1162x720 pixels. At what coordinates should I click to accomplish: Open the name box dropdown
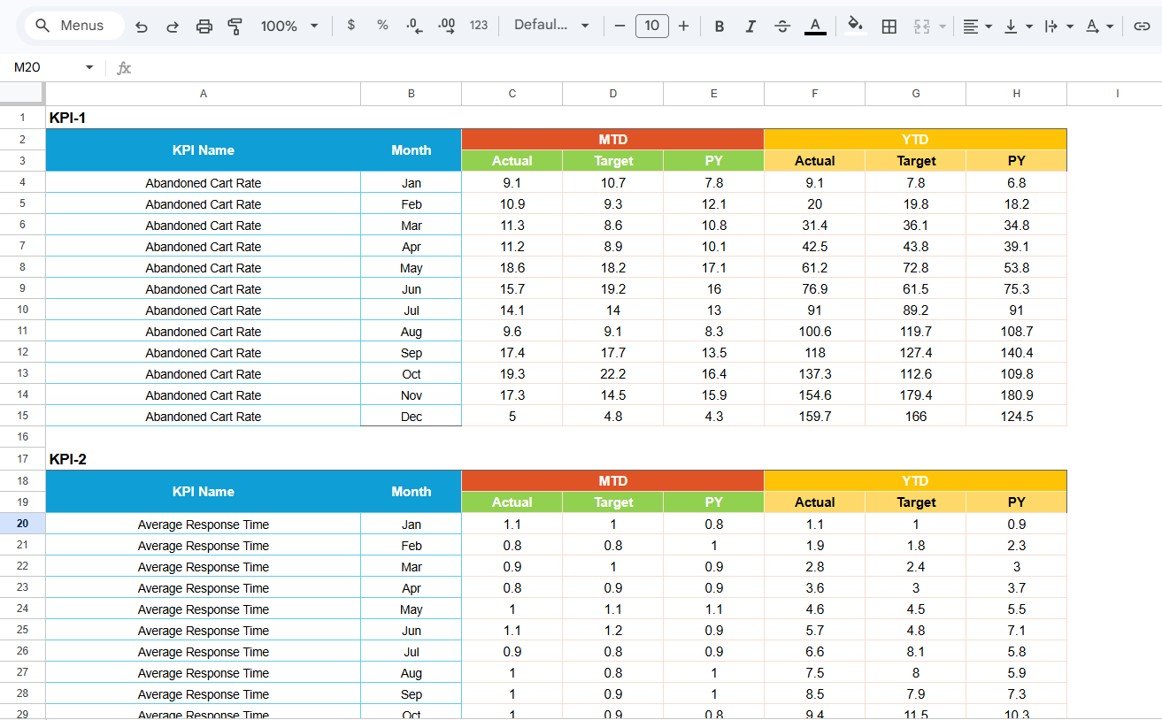click(88, 67)
